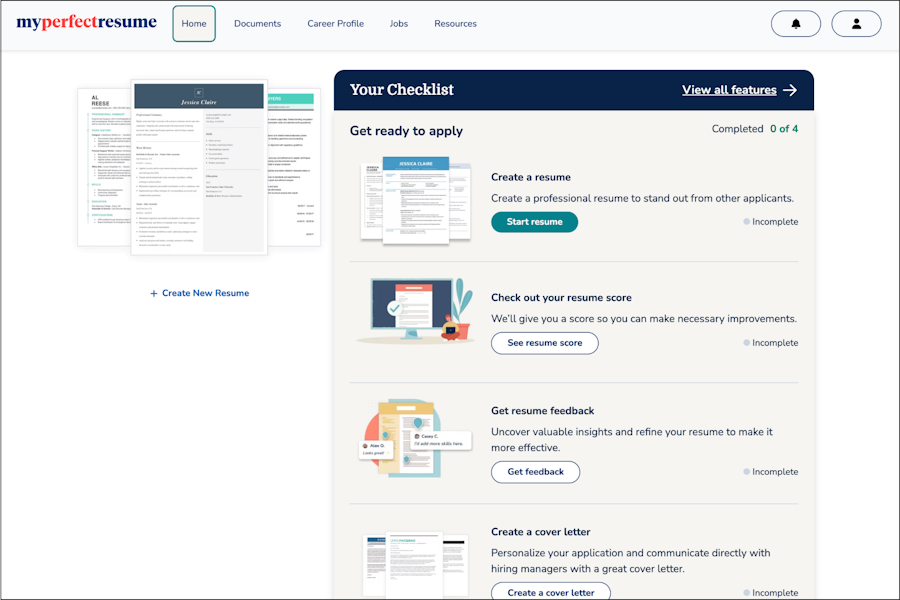
Task: Click the Create a cover letter button
Action: click(551, 592)
